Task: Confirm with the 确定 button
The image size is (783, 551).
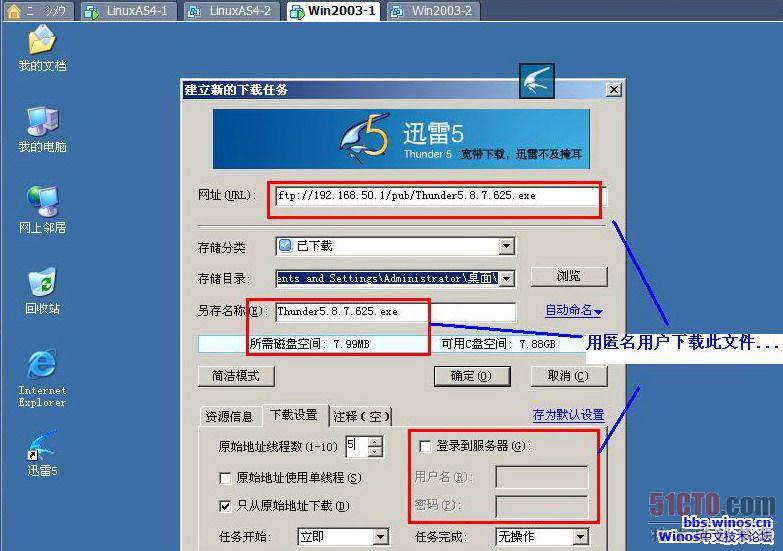Action: [x=472, y=376]
